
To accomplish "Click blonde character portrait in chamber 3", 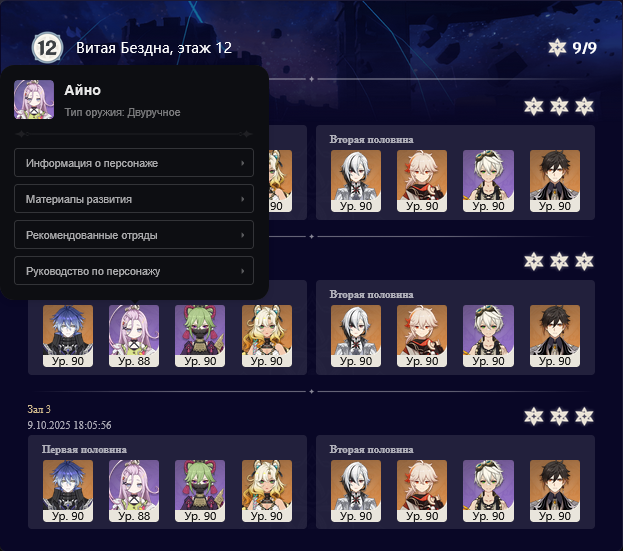I will (267, 491).
